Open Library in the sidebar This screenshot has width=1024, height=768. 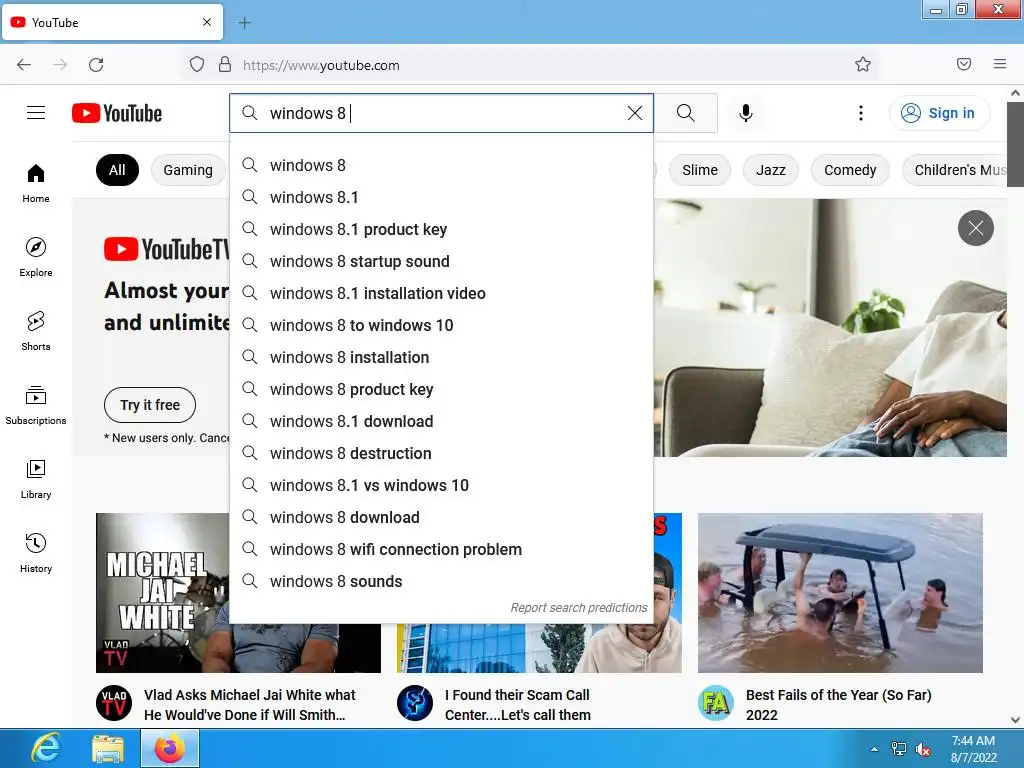36,479
